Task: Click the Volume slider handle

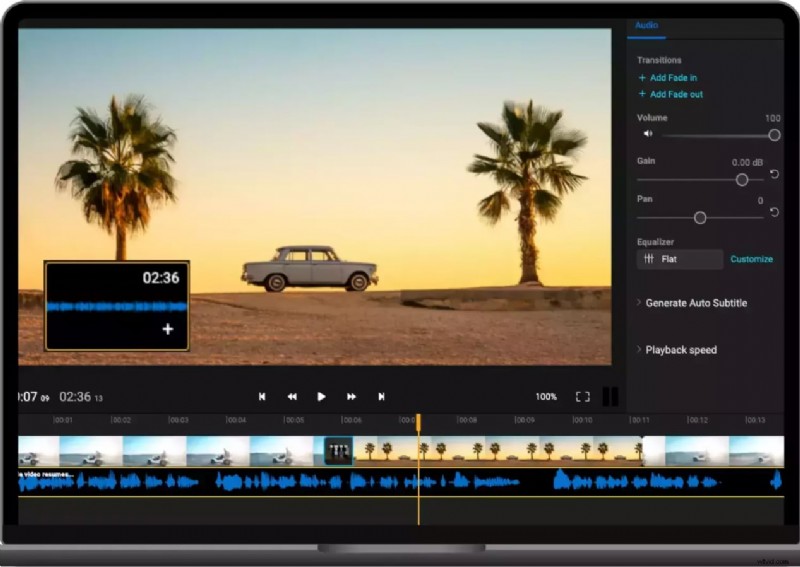Action: (774, 135)
